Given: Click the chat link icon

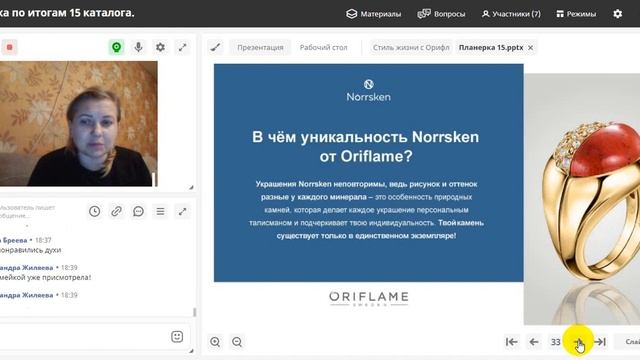Looking at the screenshot, I should (x=116, y=211).
